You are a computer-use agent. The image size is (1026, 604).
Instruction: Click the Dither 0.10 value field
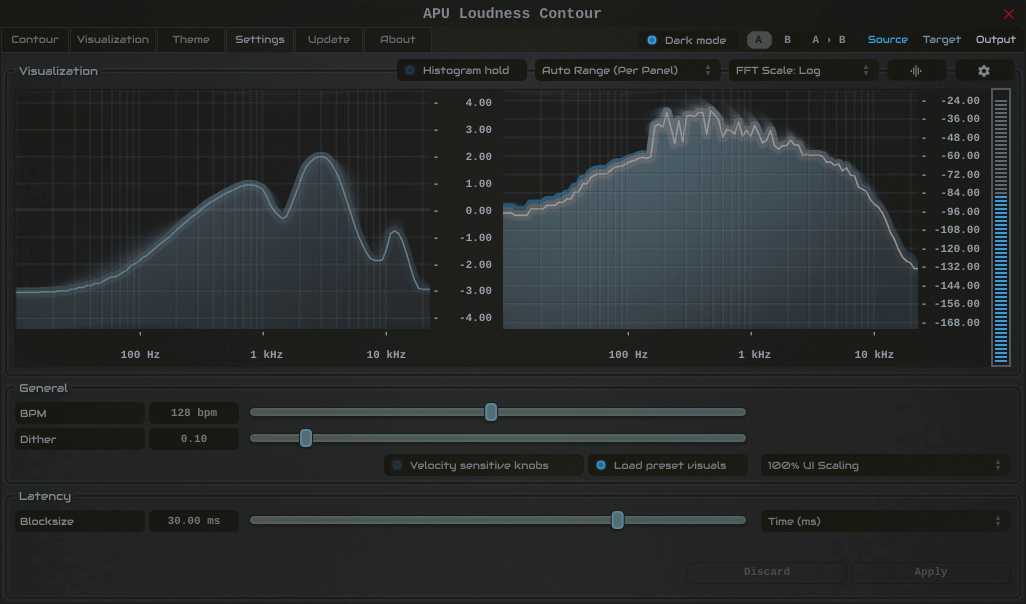[x=194, y=439]
